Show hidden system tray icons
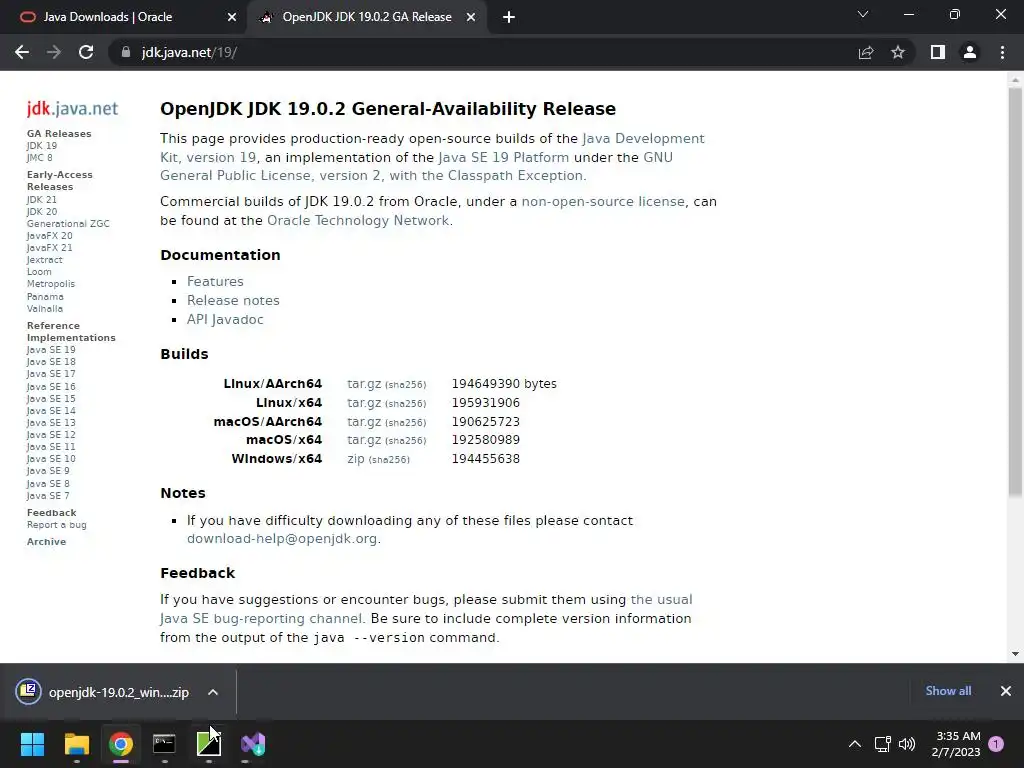Screen dimensions: 1024x768 [x=854, y=744]
